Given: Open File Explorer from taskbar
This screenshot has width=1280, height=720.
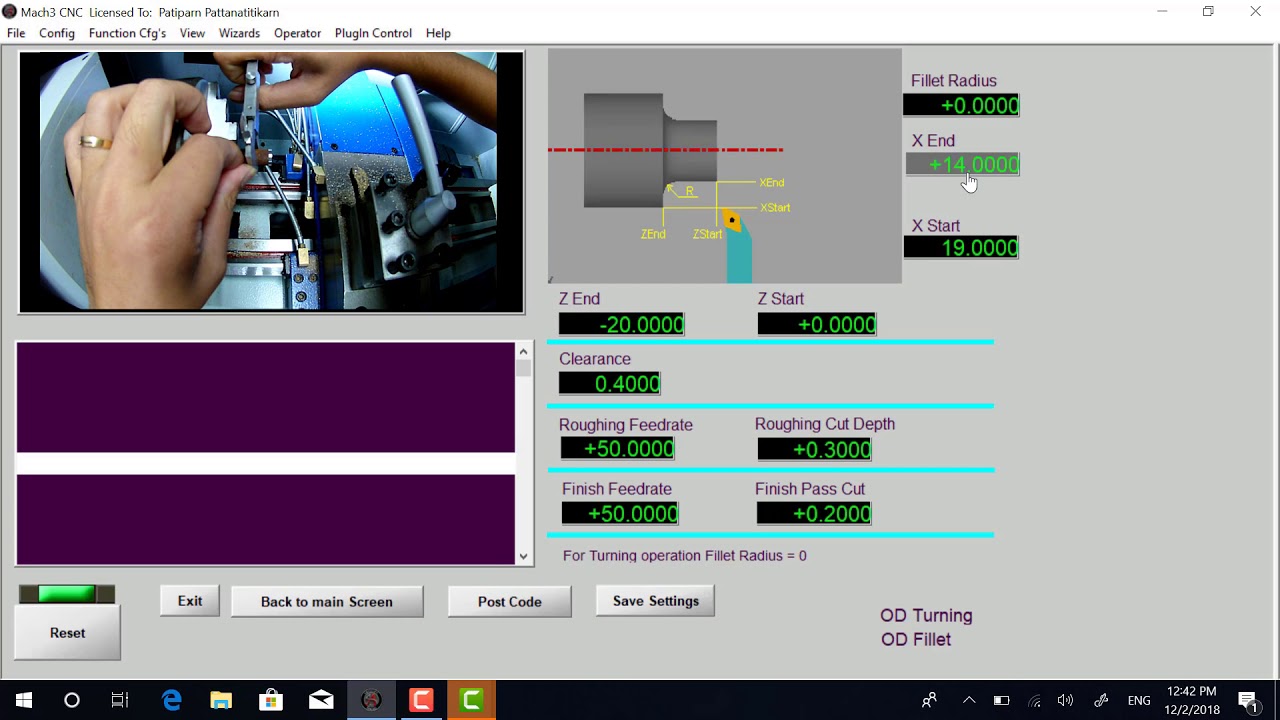Looking at the screenshot, I should click(x=221, y=700).
